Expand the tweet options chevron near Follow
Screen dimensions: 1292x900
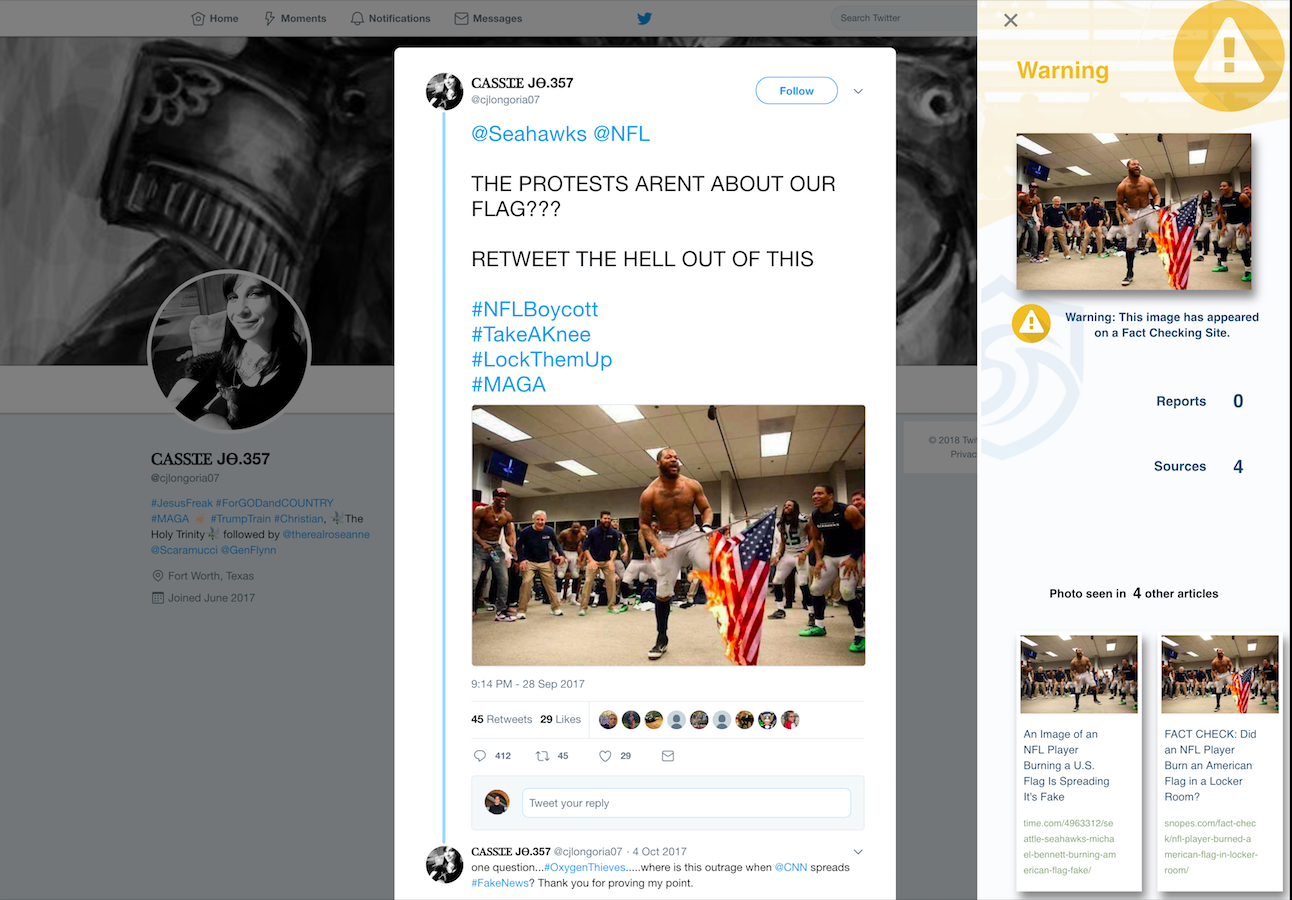(858, 91)
